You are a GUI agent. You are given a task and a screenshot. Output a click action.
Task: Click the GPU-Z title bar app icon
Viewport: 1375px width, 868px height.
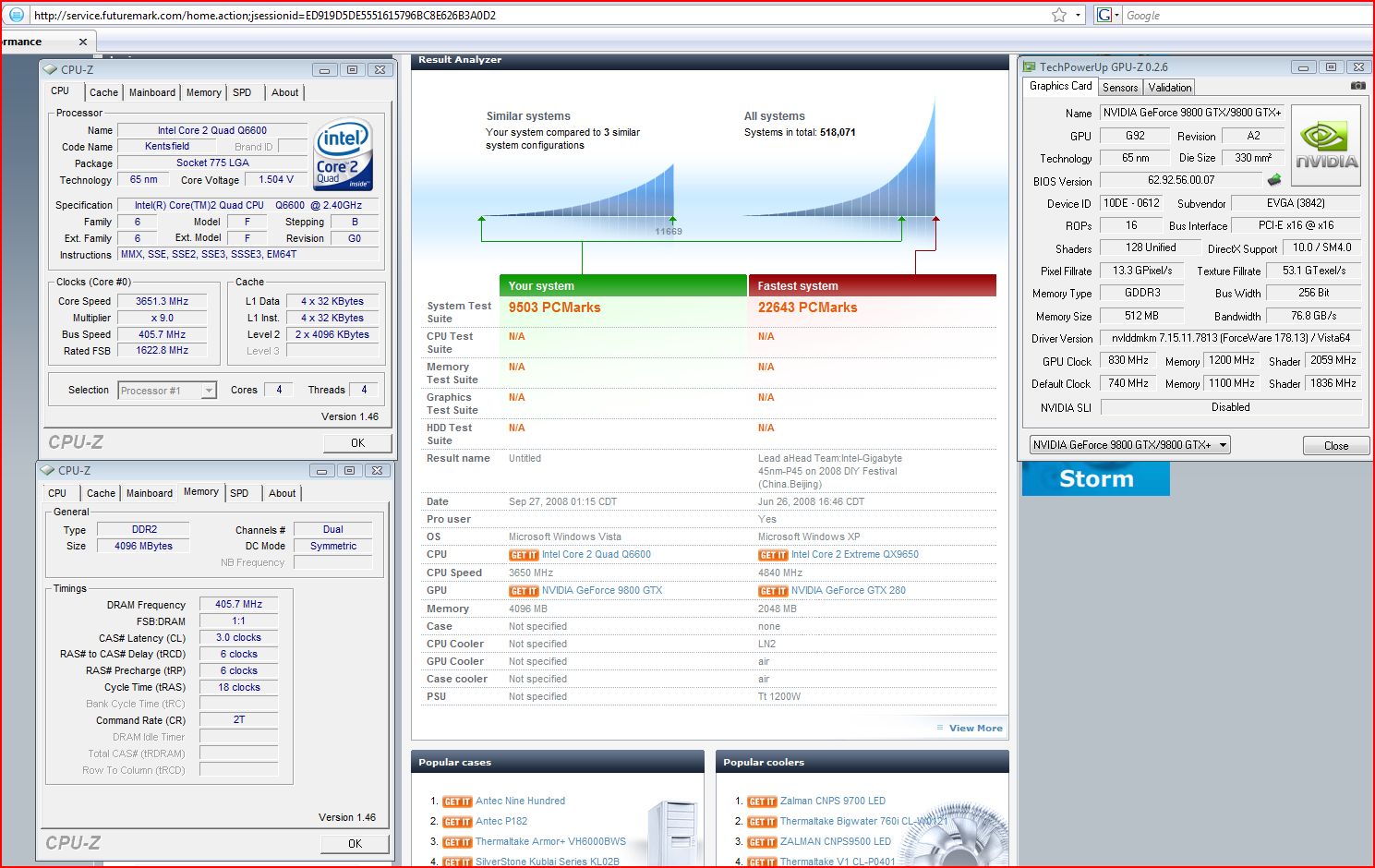coord(1030,66)
